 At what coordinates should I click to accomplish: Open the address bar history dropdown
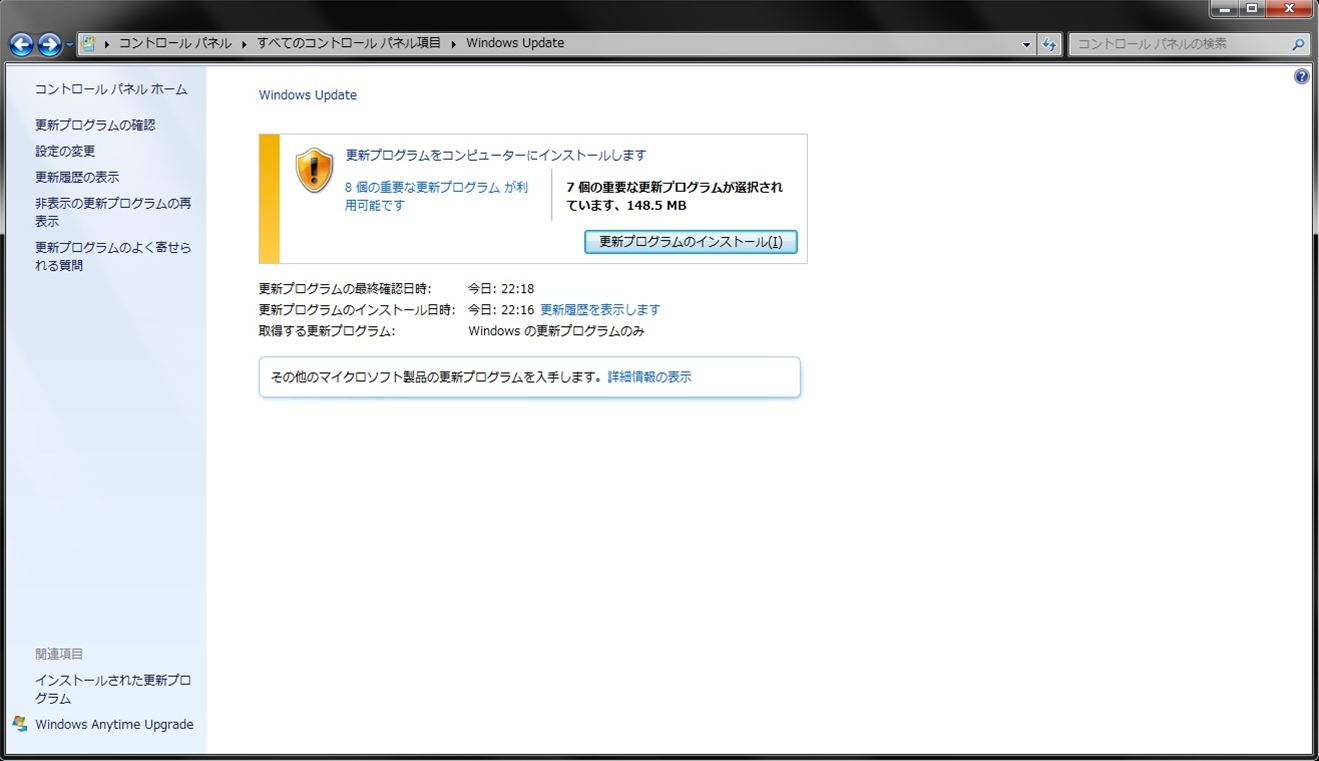1027,44
